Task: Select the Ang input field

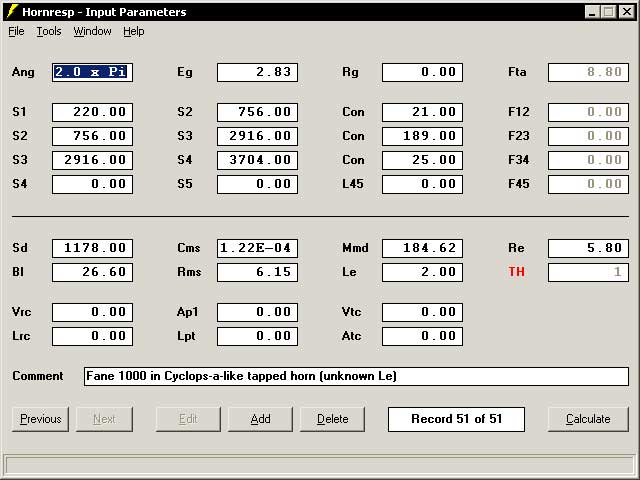Action: (x=92, y=72)
